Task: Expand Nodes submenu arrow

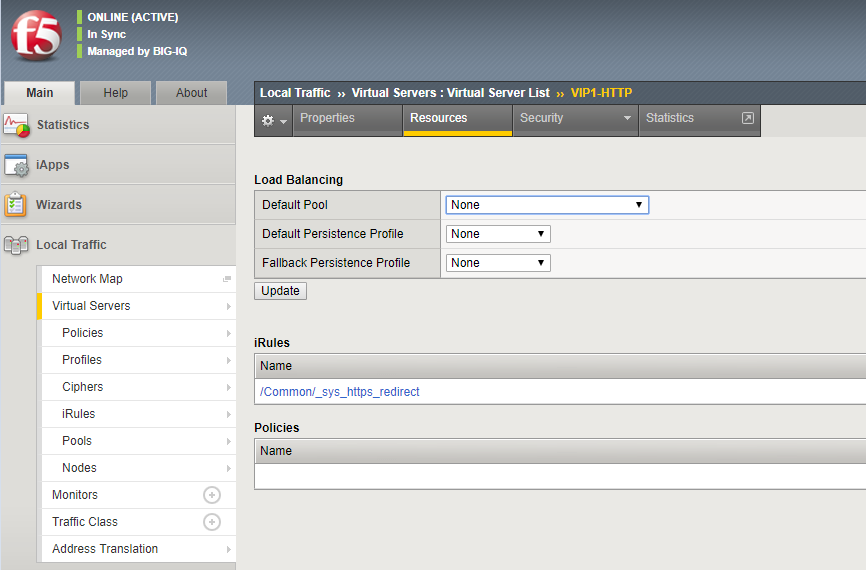Action: [229, 469]
